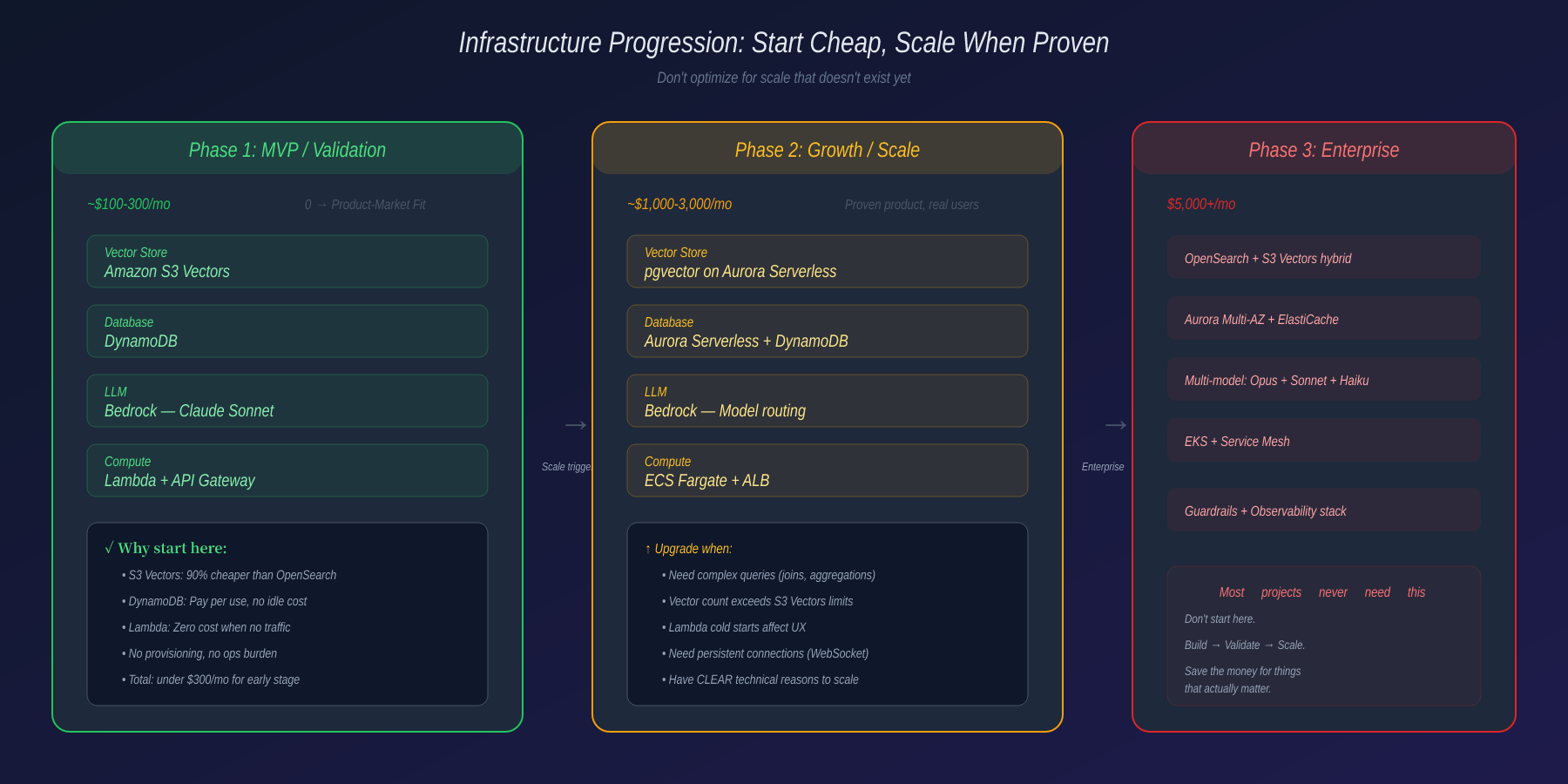
Task: Select the Bedrock — Claude Sonnet card
Action: (287, 401)
